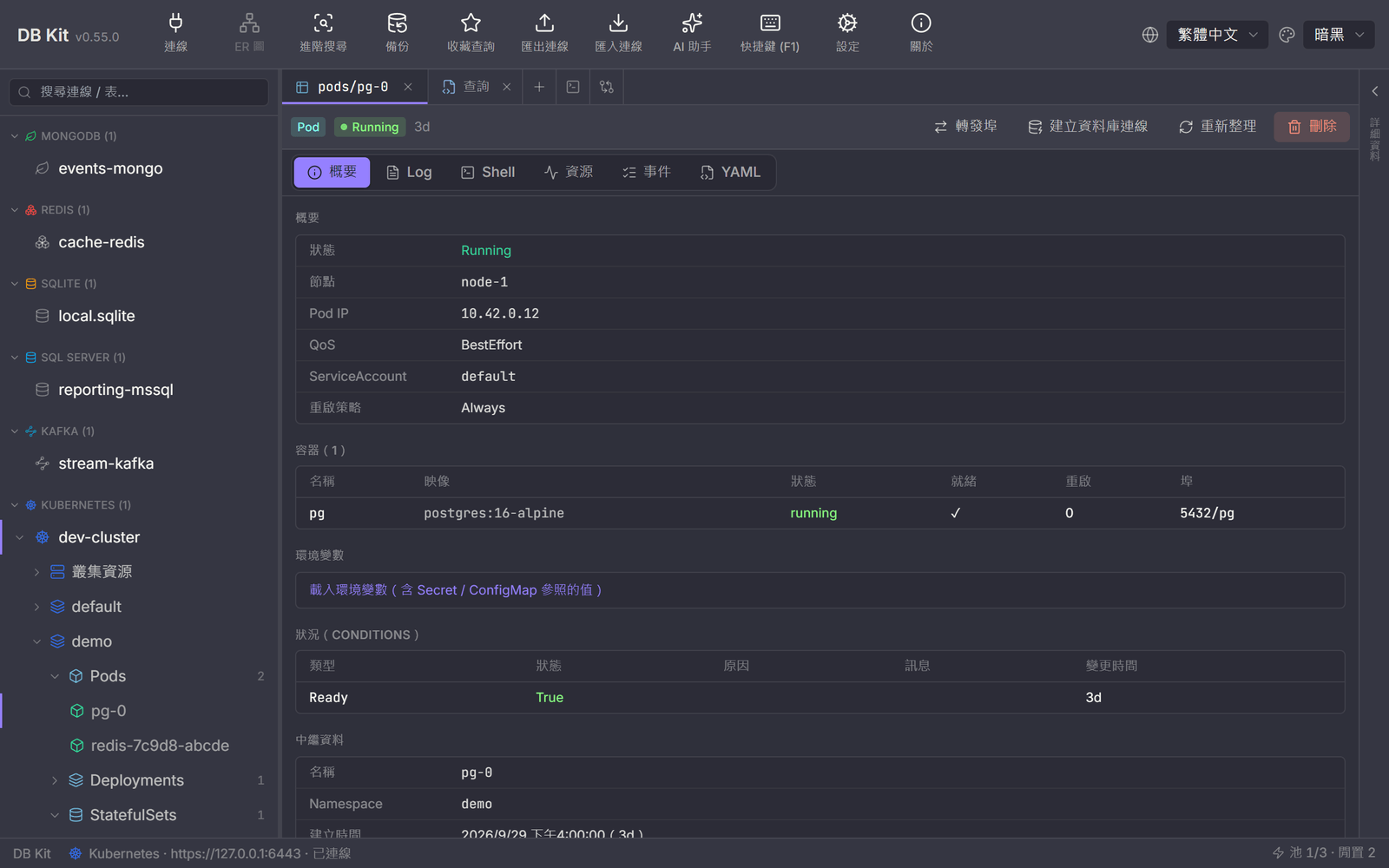Switch to the Shell tab
1389x868 pixels.
pyautogui.click(x=488, y=172)
